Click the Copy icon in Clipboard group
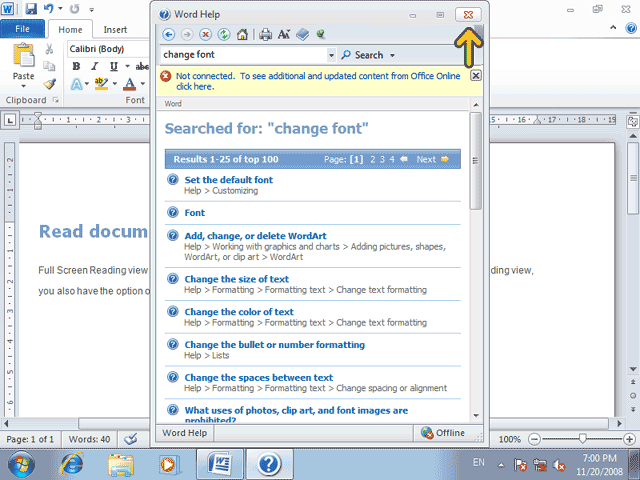 coord(49,66)
